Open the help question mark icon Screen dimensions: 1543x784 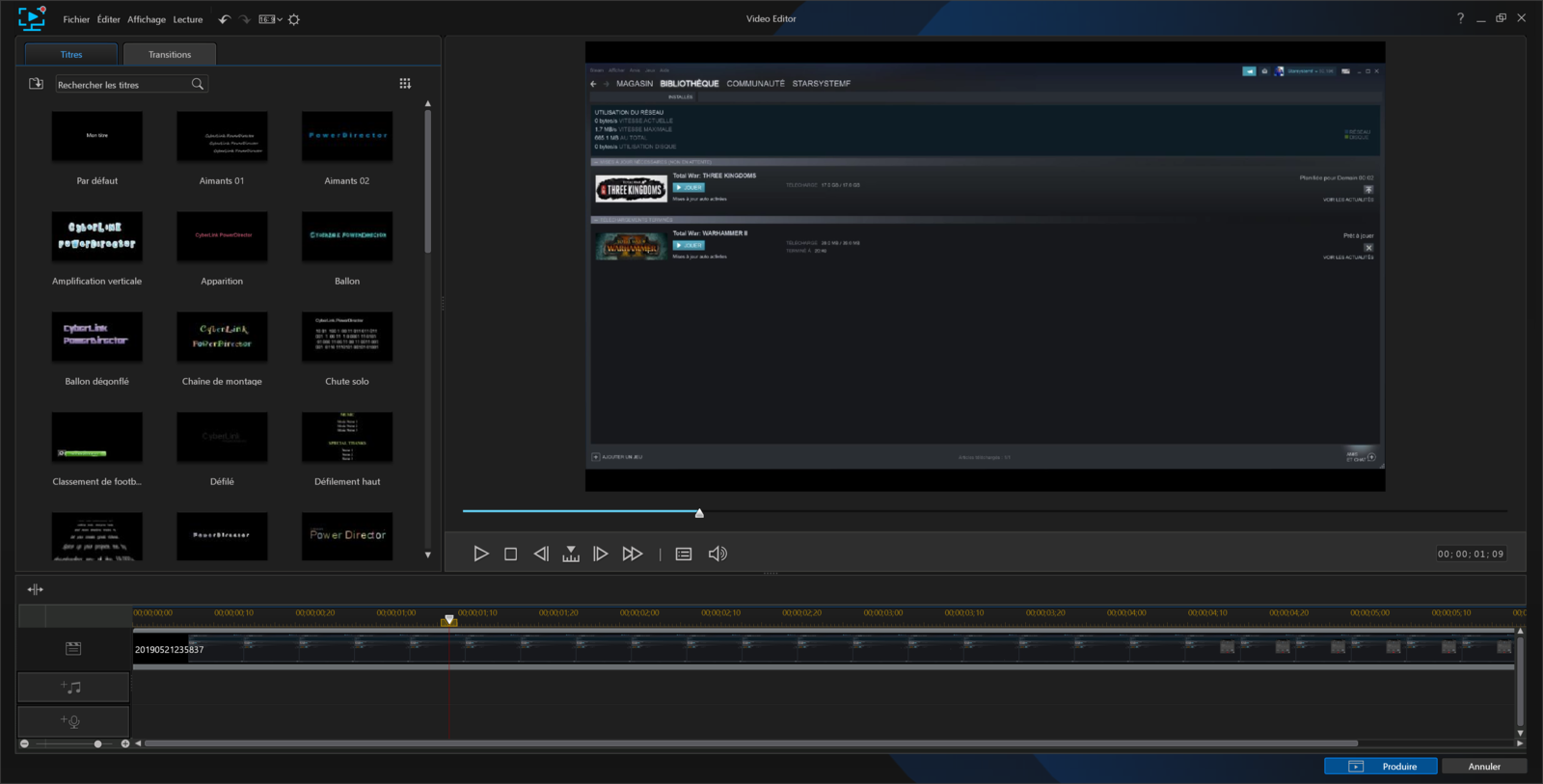(1460, 18)
